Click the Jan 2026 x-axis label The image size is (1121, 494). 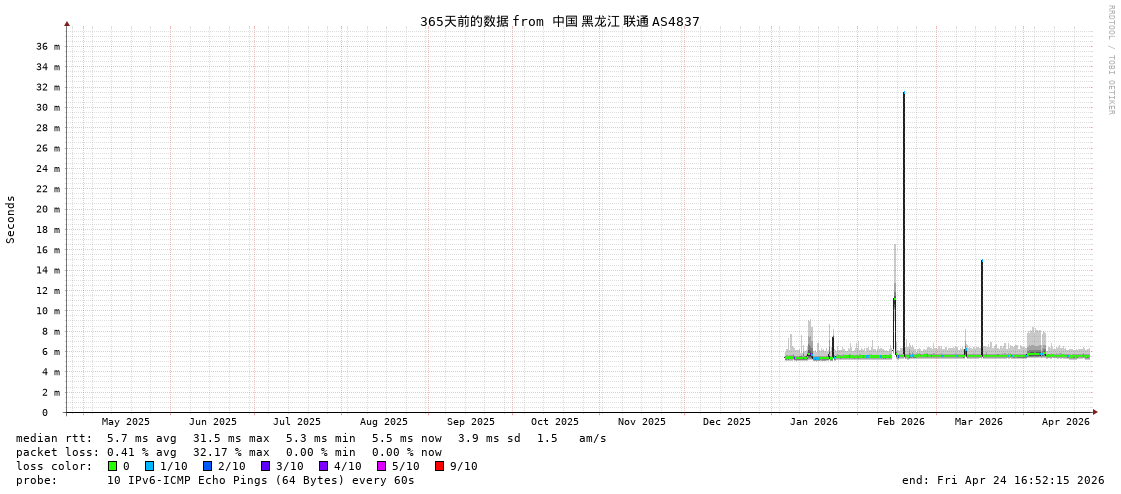point(813,422)
